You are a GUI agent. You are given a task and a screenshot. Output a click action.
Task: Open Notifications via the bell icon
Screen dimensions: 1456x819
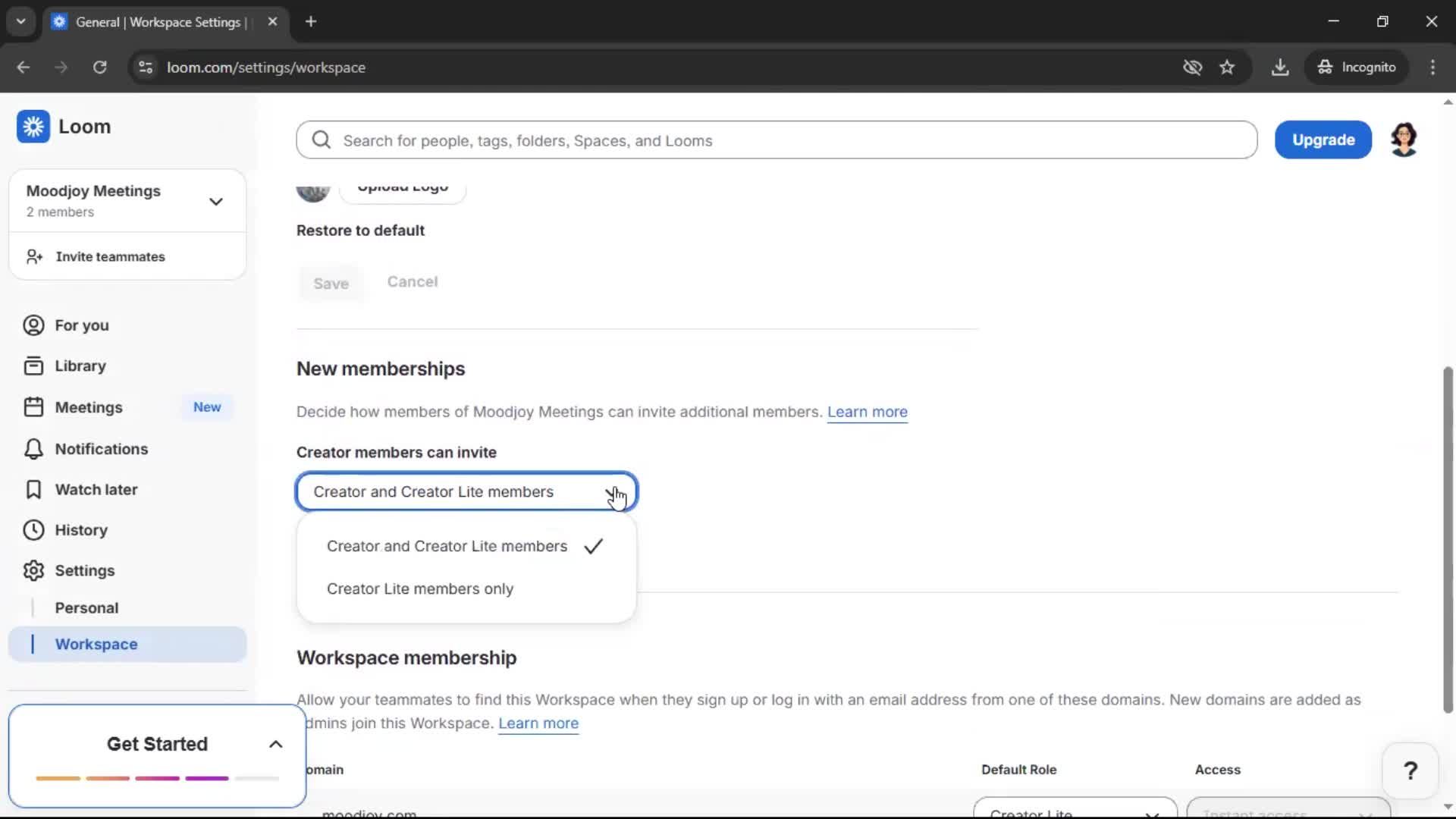[33, 449]
